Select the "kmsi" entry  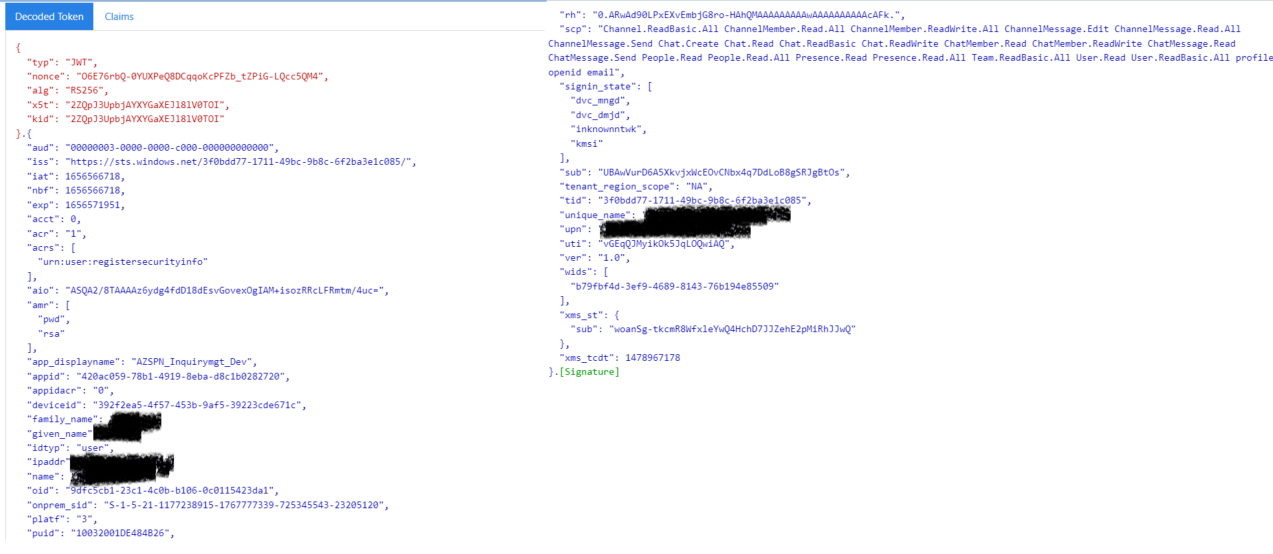click(x=587, y=143)
